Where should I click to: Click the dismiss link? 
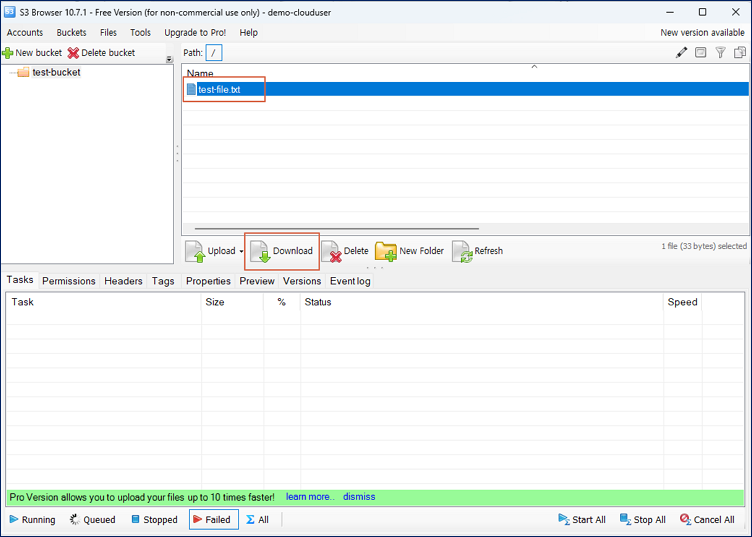pos(359,497)
